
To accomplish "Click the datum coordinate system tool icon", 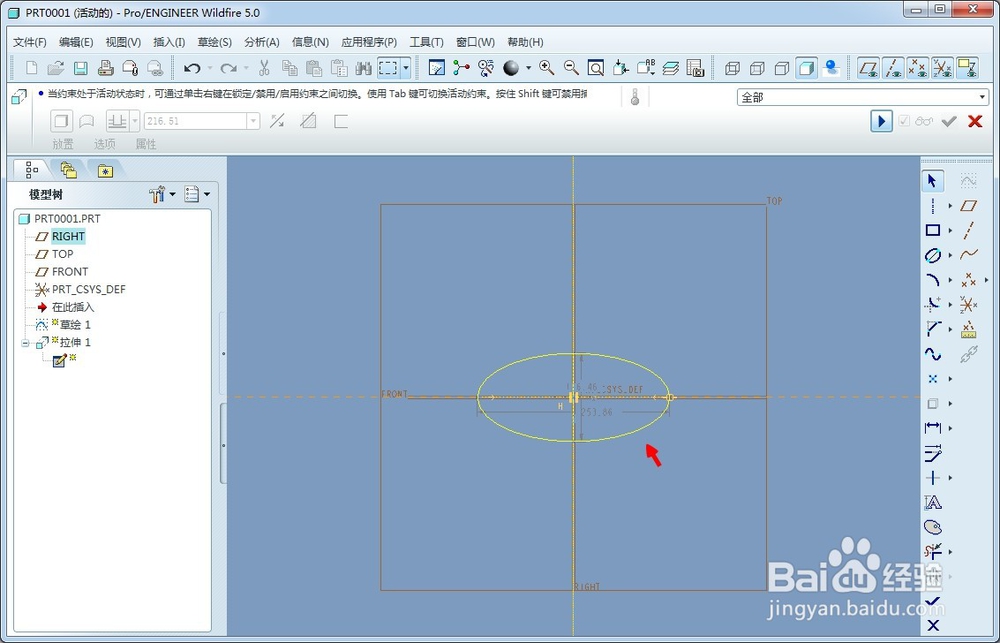I will [x=969, y=305].
